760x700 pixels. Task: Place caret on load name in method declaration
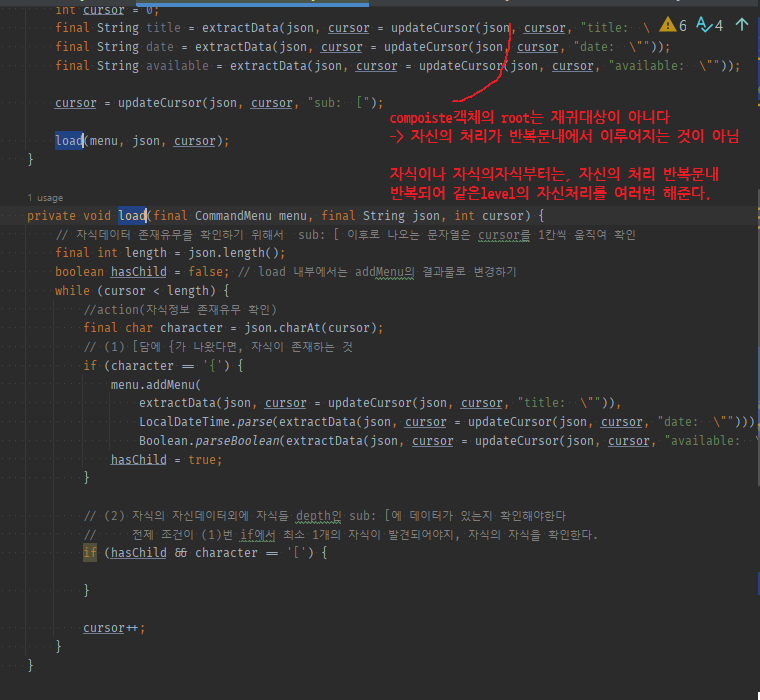tap(132, 216)
